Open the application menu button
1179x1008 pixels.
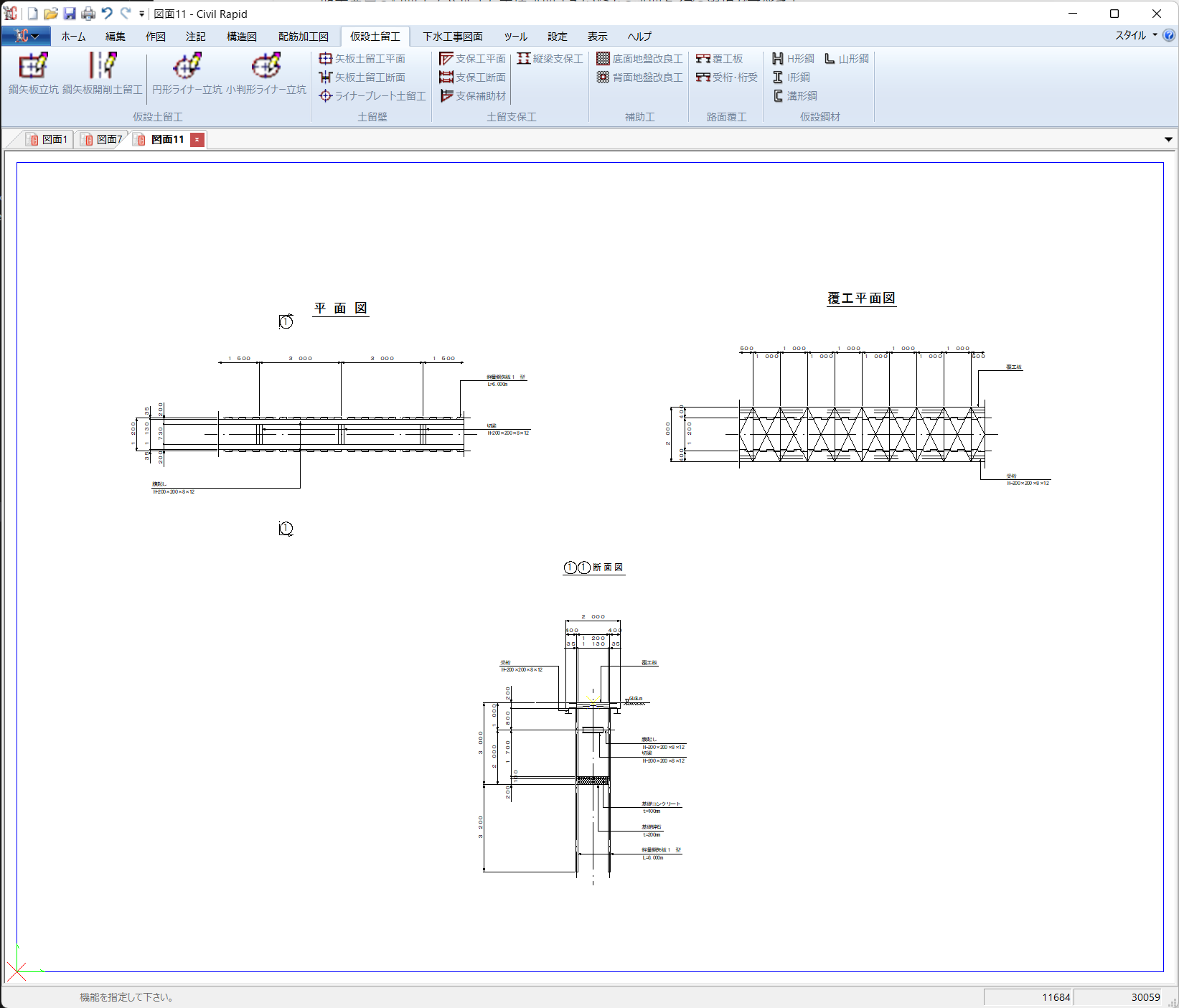[26, 36]
